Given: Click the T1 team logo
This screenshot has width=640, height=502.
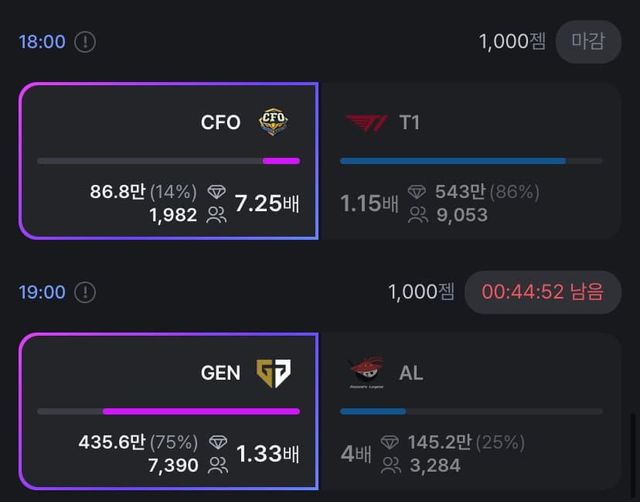Looking at the screenshot, I should (x=365, y=123).
